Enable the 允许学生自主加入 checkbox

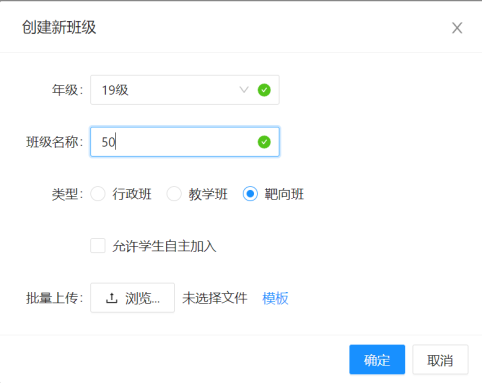[98, 246]
